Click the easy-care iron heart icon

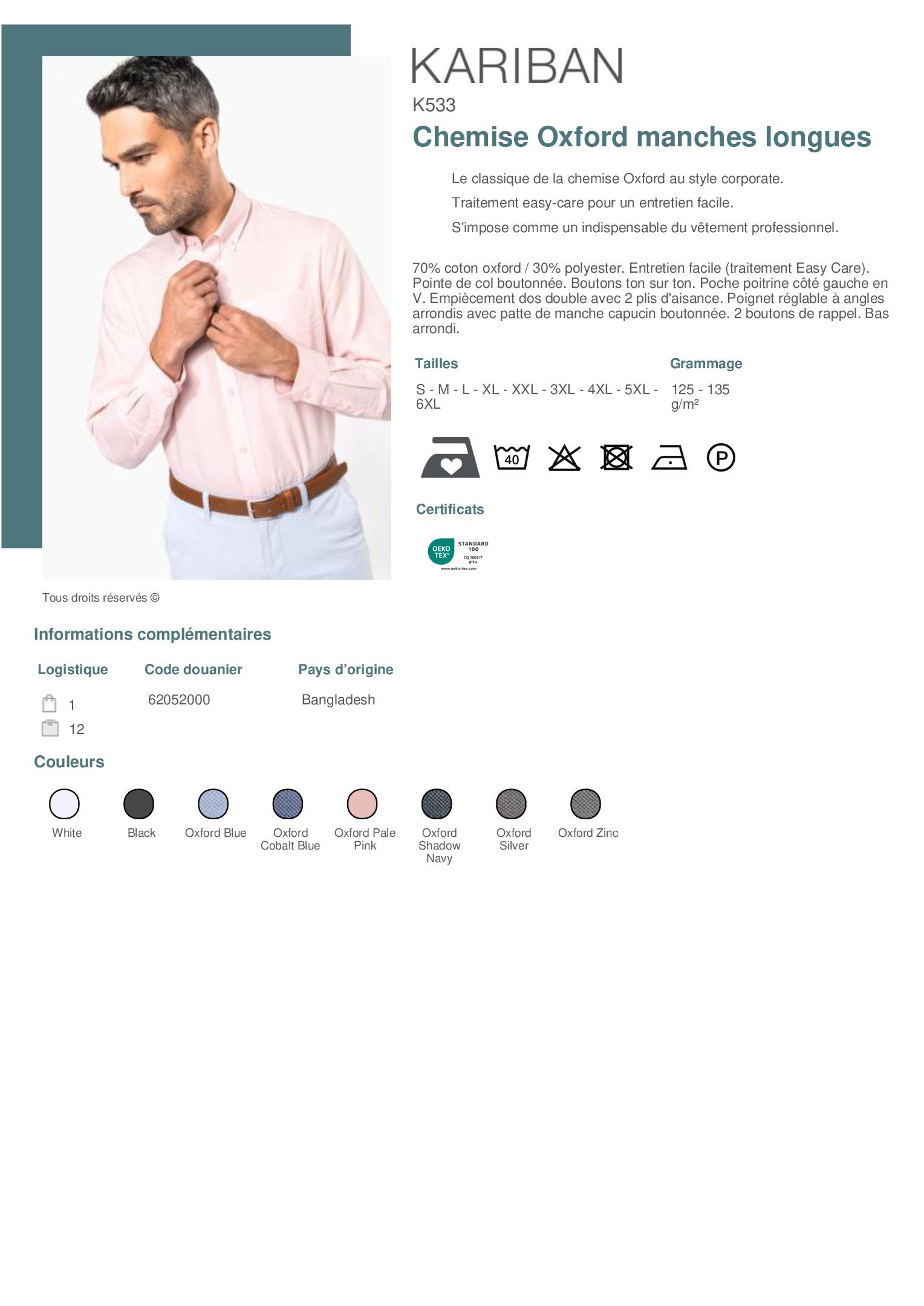point(451,458)
